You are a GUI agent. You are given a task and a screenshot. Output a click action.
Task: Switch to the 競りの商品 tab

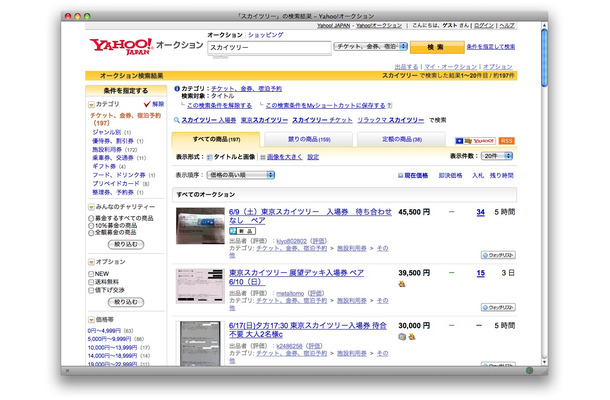pos(309,139)
